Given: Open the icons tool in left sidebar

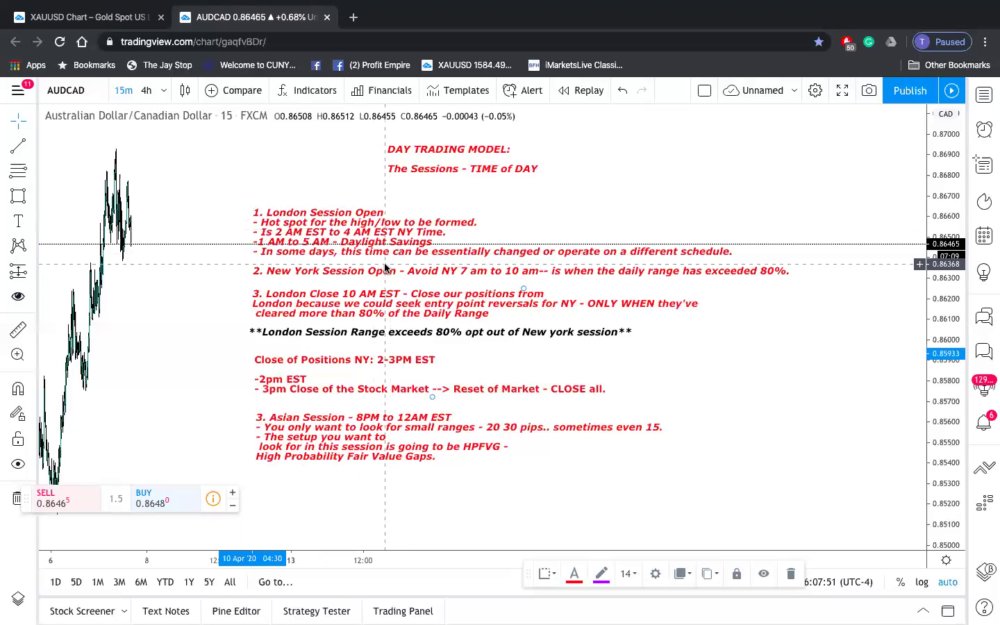Looking at the screenshot, I should click(18, 296).
